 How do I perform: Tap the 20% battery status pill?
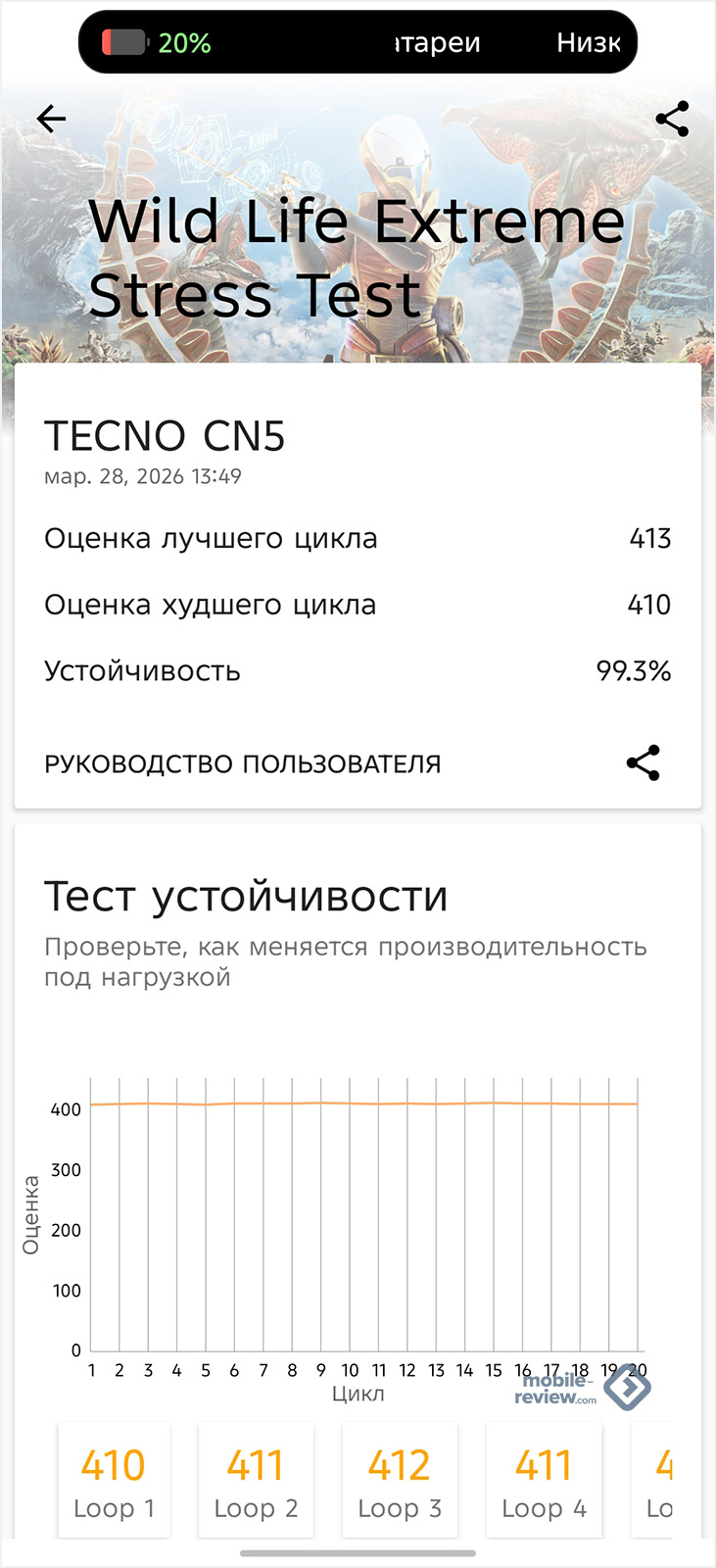358,43
